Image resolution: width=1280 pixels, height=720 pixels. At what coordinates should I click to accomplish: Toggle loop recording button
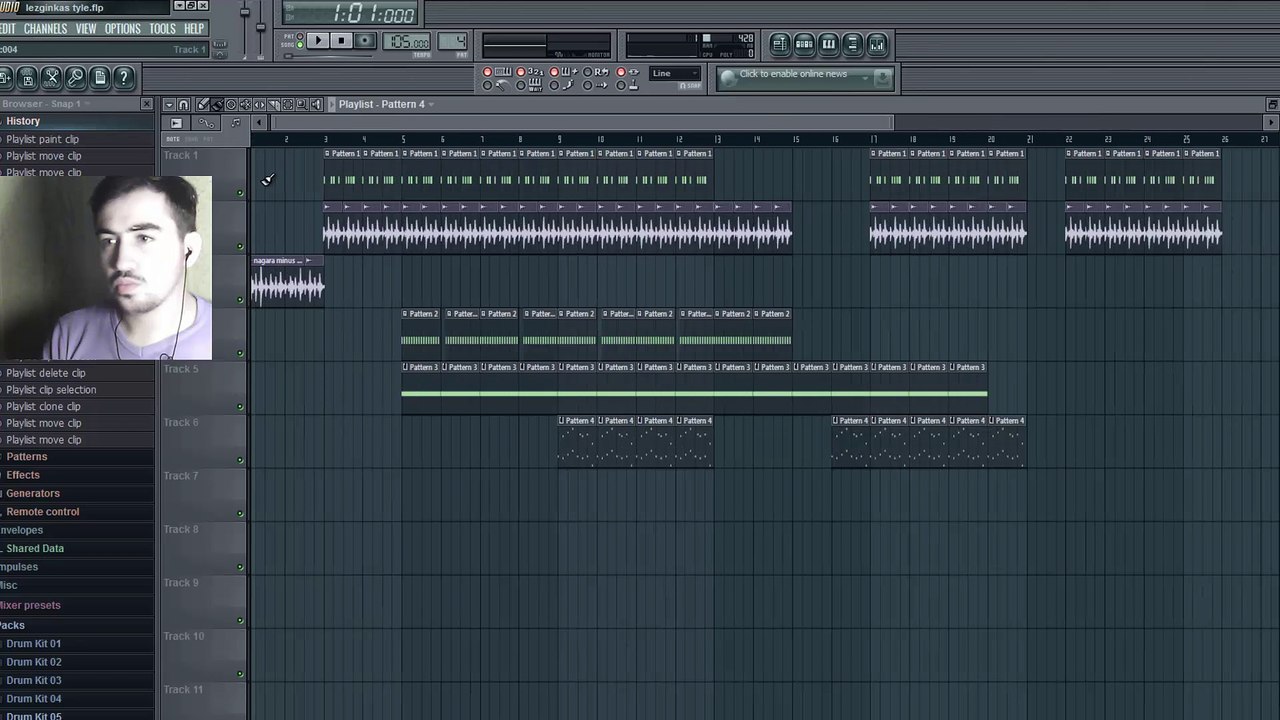(x=587, y=72)
